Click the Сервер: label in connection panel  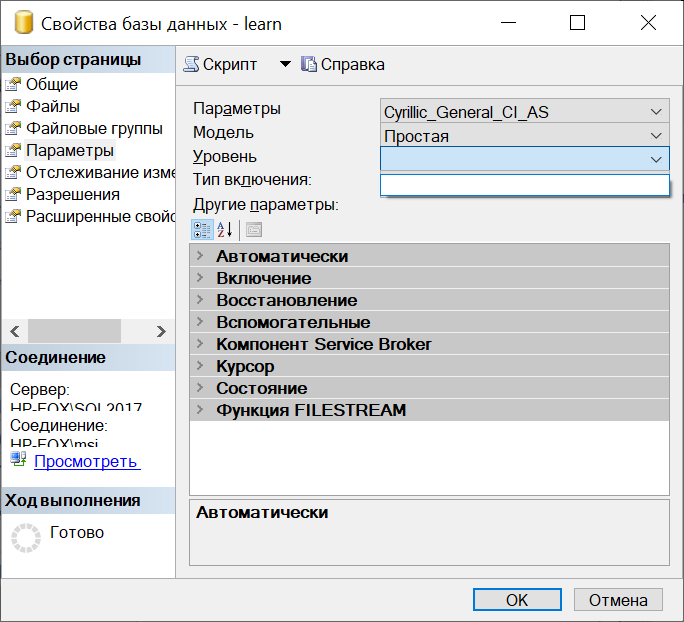click(x=40, y=390)
